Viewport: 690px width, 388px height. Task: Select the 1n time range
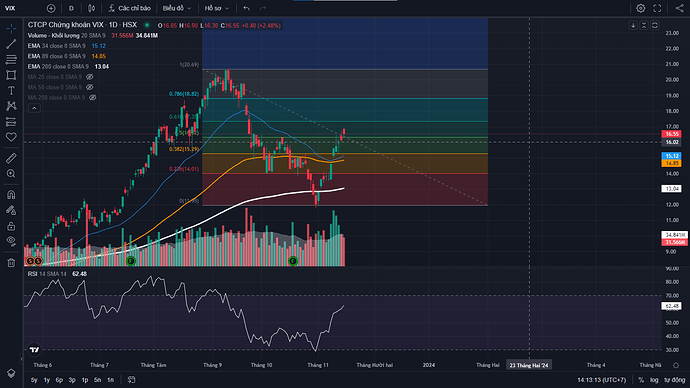pos(110,380)
